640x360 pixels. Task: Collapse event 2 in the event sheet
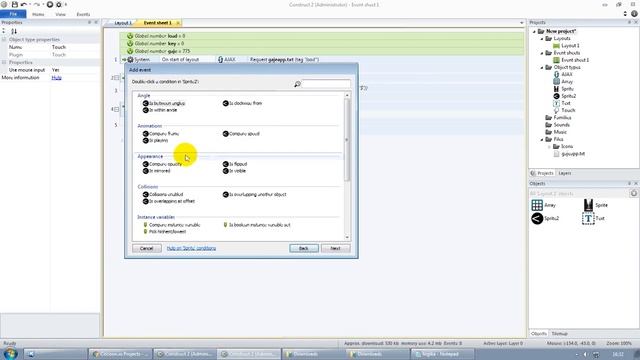click(x=117, y=78)
